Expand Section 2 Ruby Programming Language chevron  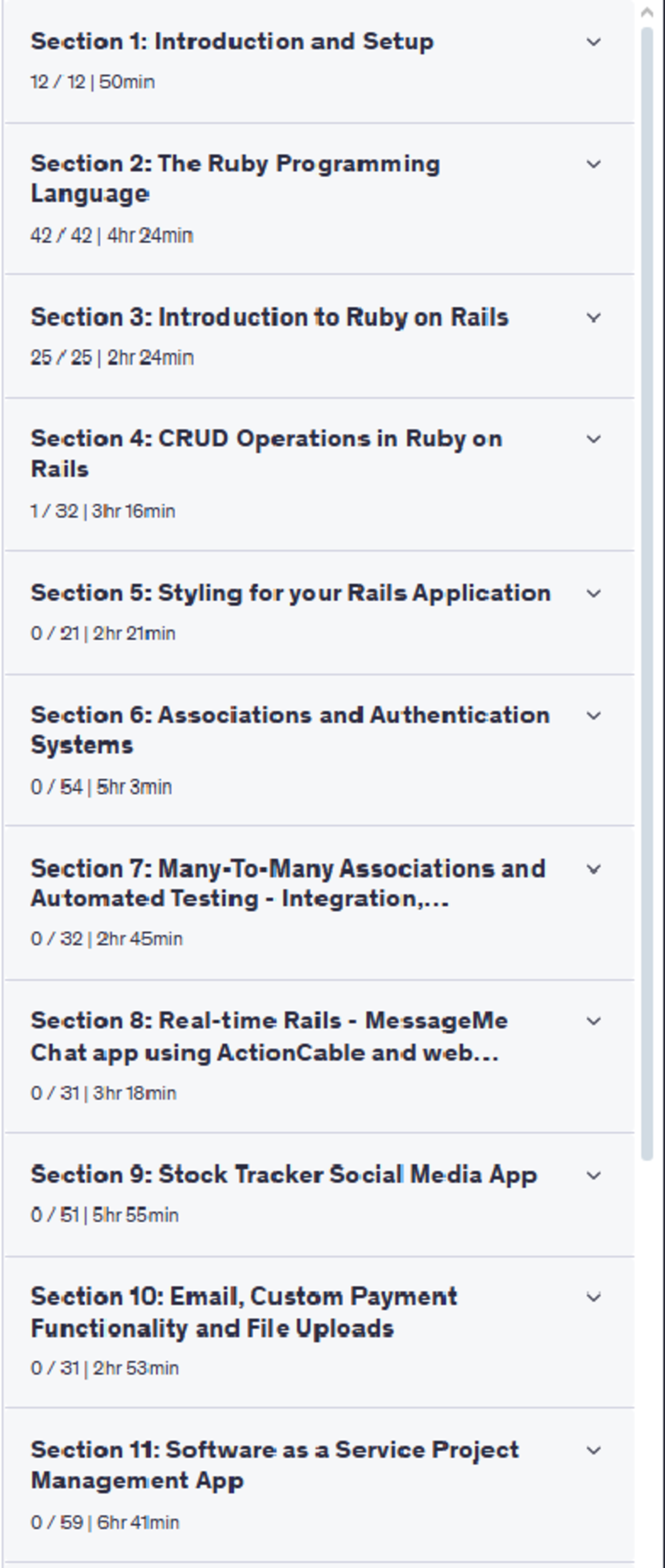(x=593, y=165)
